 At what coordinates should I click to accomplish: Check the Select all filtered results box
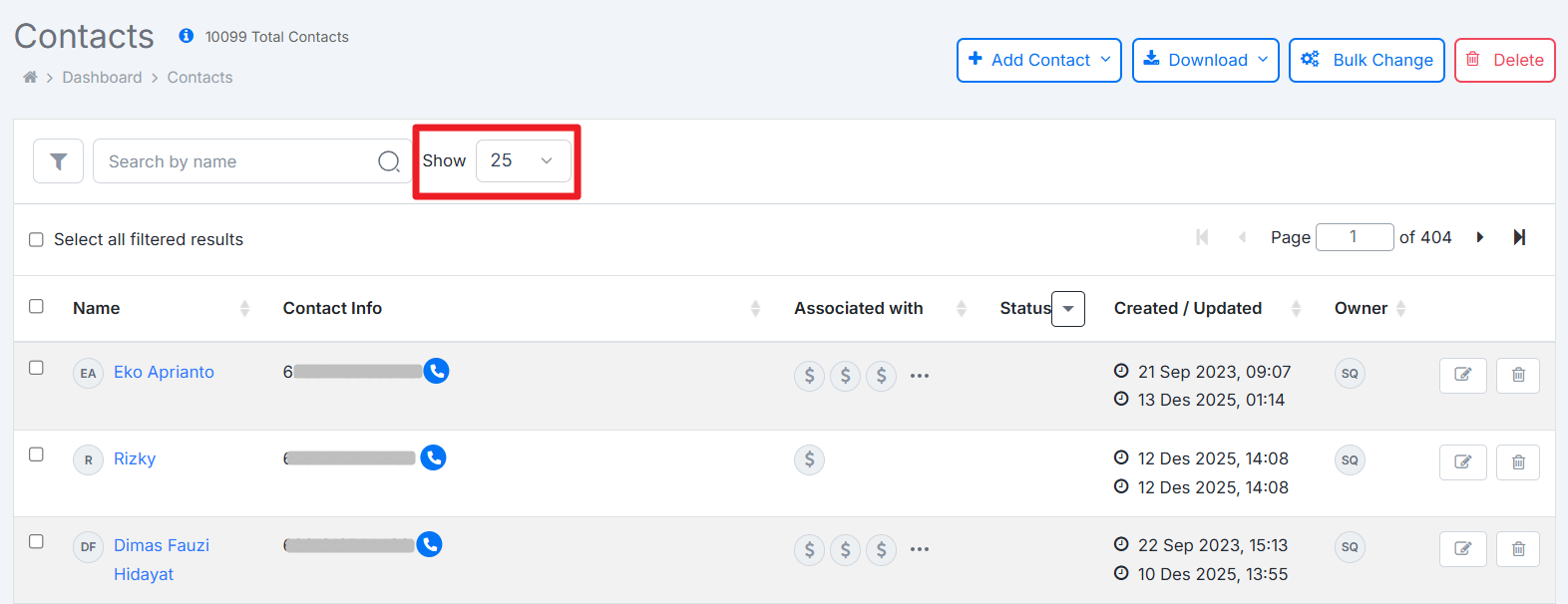[x=37, y=239]
